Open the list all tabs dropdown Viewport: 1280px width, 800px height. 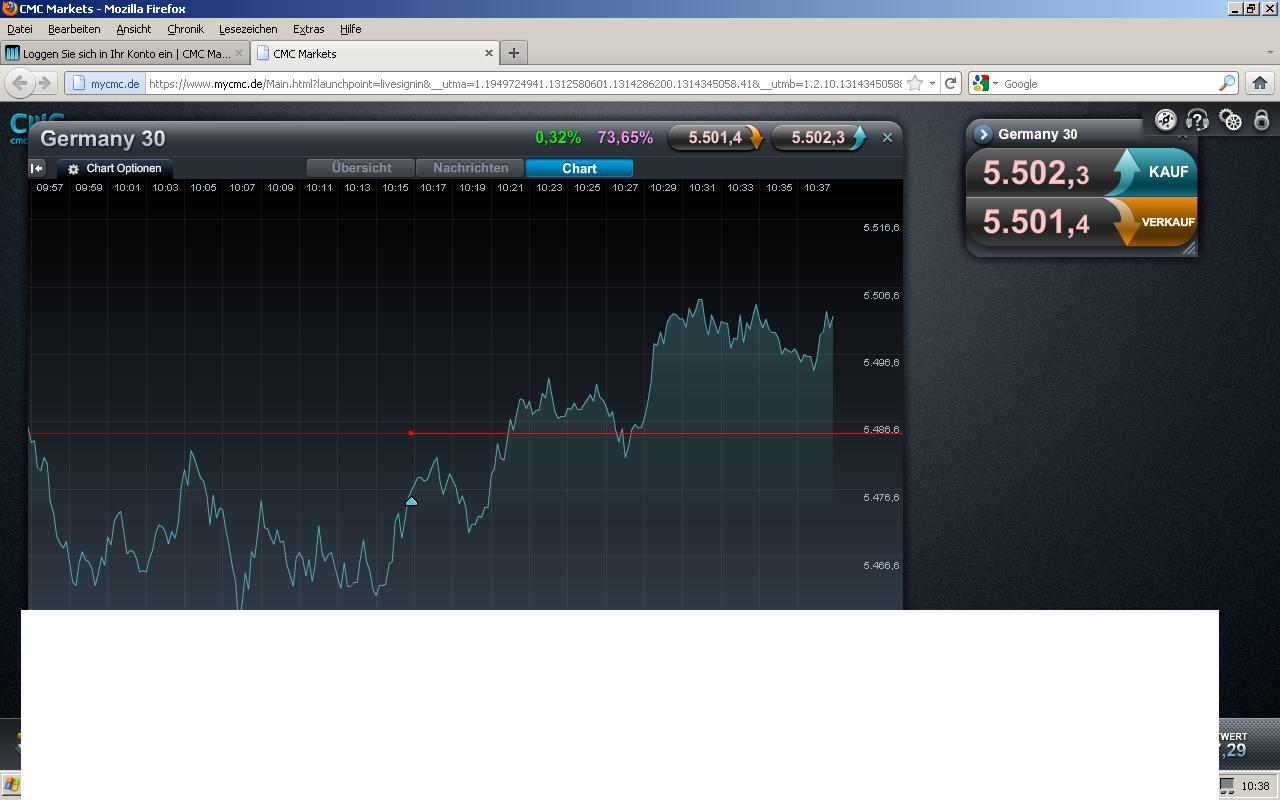pos(1270,53)
